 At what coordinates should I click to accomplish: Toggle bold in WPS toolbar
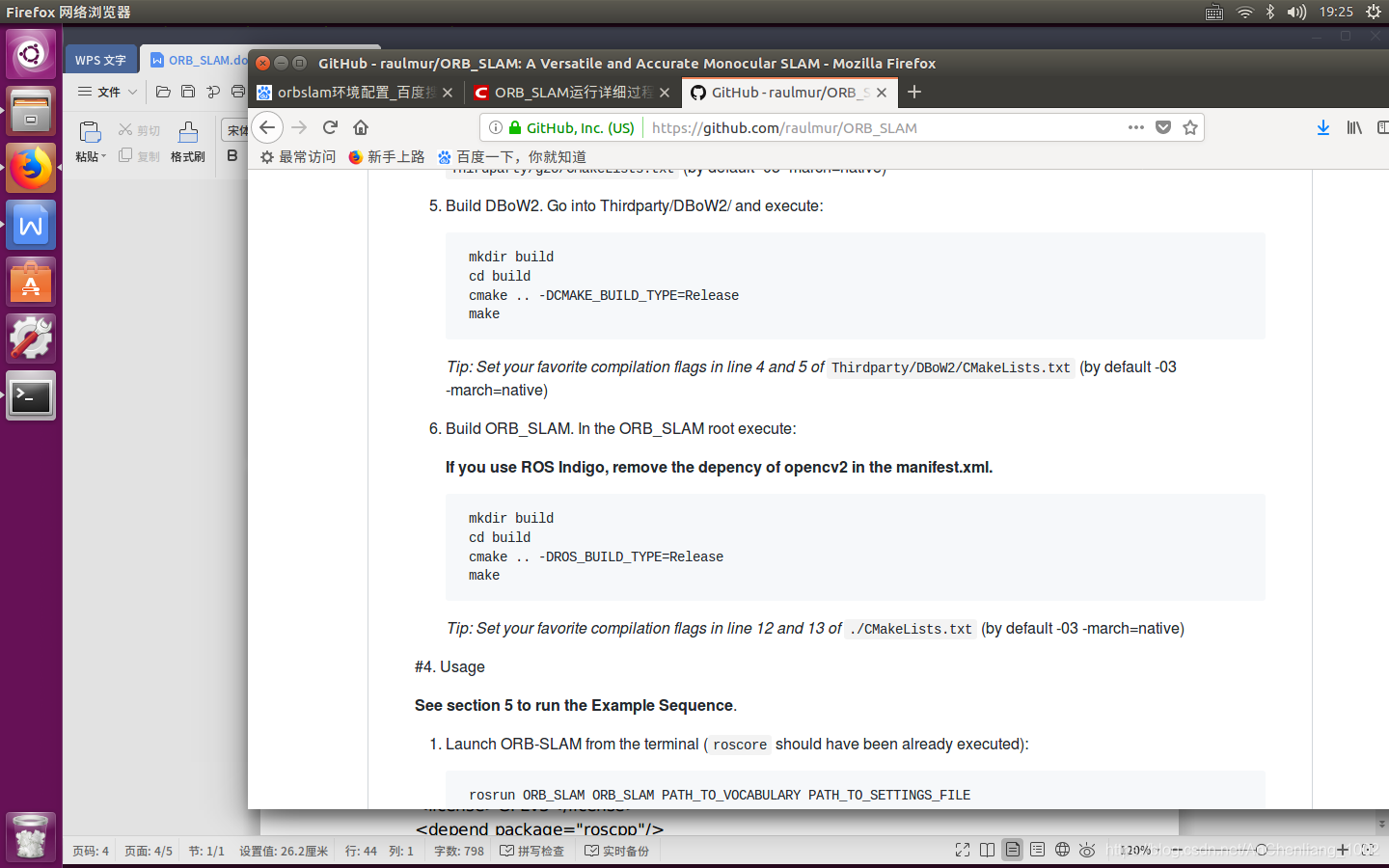pos(232,155)
